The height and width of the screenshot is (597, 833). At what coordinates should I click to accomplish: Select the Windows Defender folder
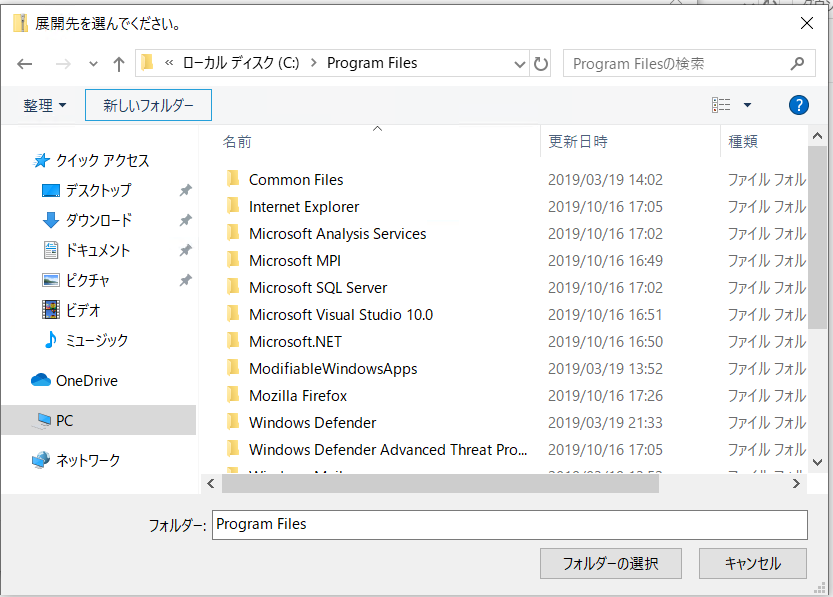312,423
